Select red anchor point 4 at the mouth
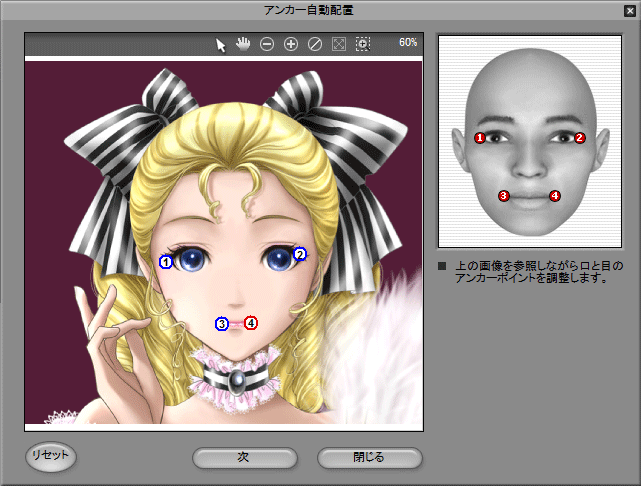This screenshot has height=486, width=641. [251, 323]
